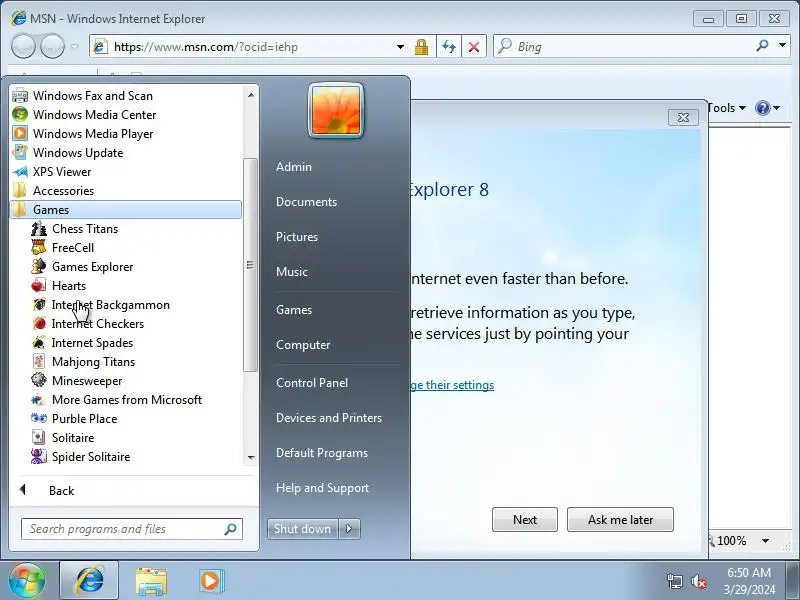Open Windows Update icon
Screen dimensions: 800x600
point(20,153)
